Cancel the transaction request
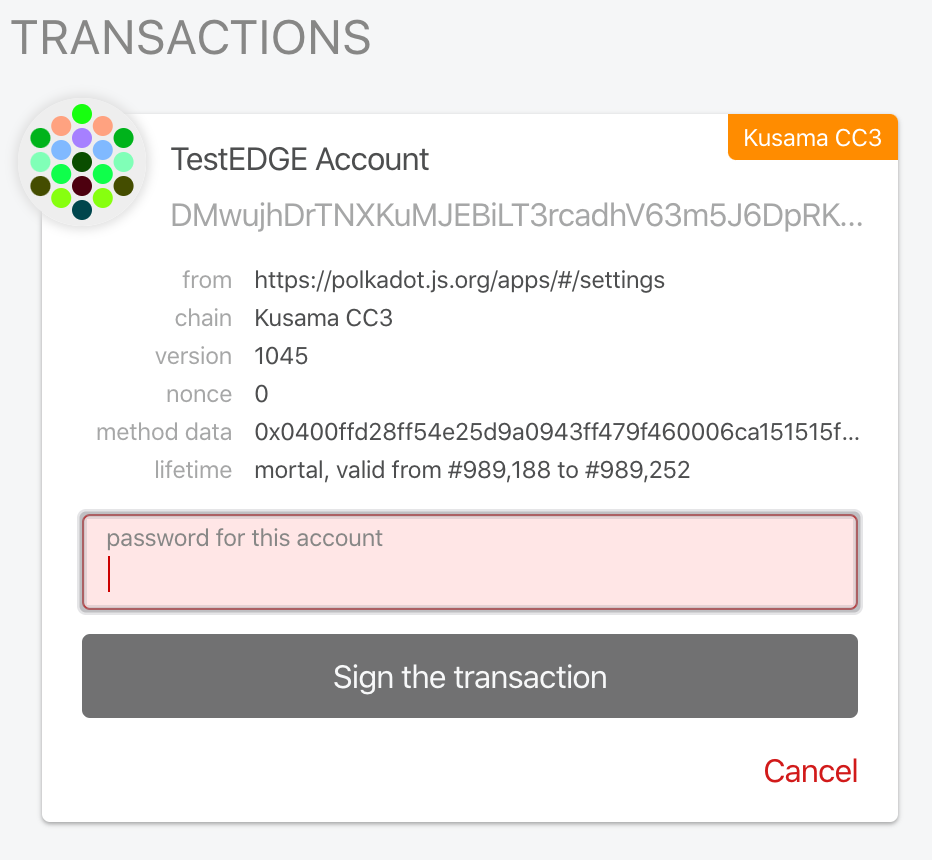932x860 pixels. tap(810, 771)
